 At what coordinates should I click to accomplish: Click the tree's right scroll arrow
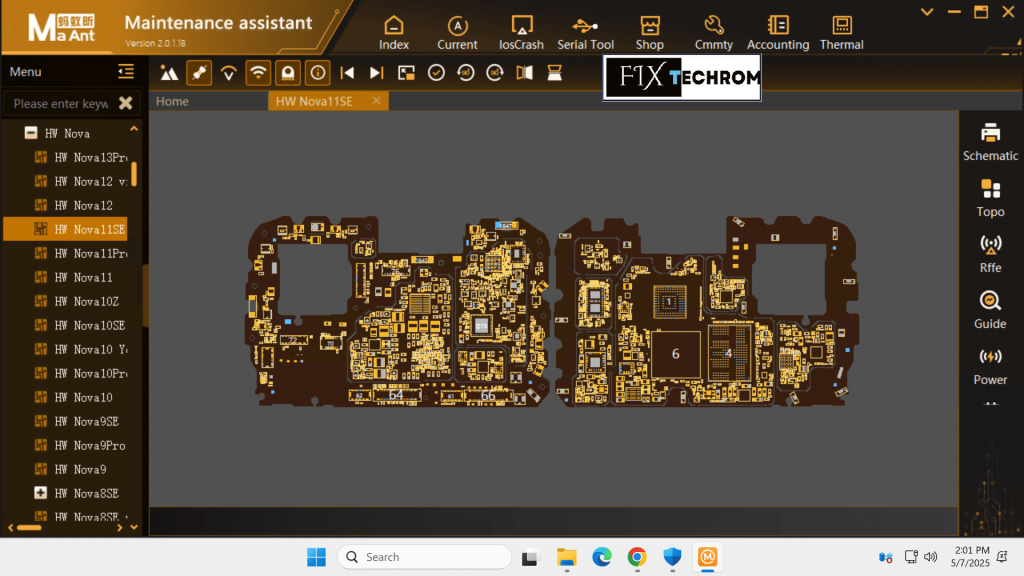pyautogui.click(x=120, y=528)
